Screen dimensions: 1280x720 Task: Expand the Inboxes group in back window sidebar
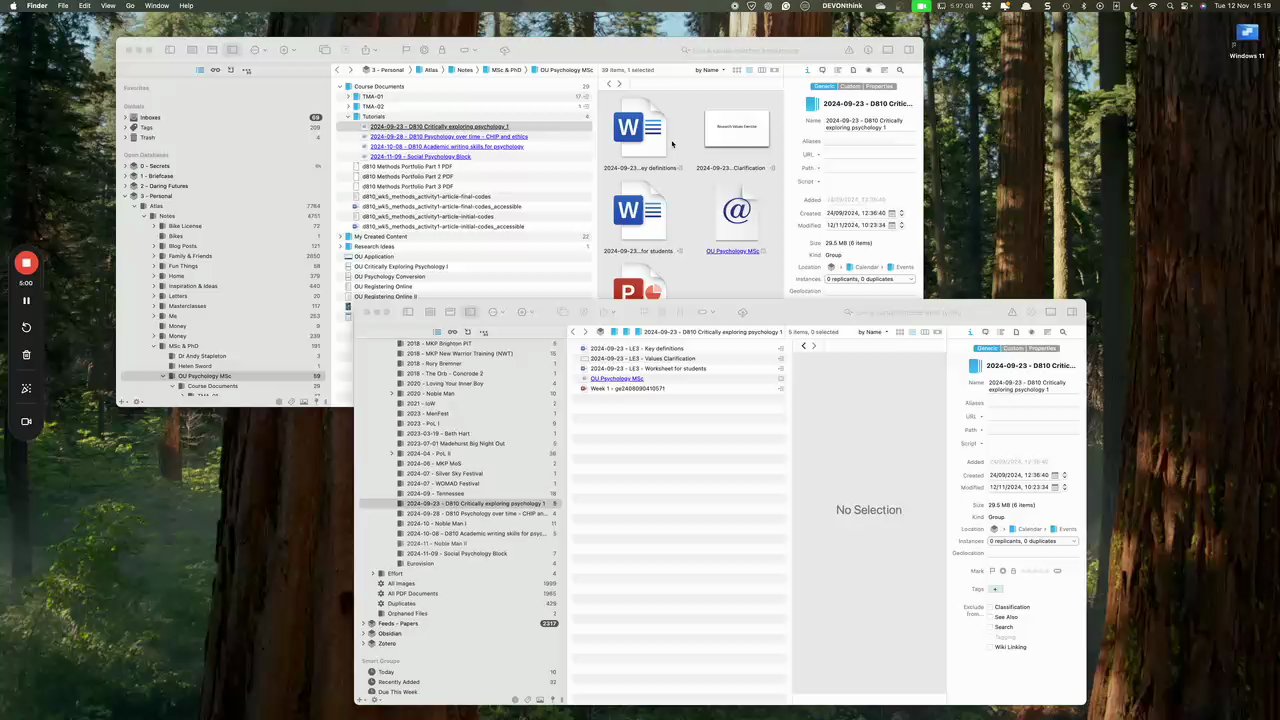(125, 117)
